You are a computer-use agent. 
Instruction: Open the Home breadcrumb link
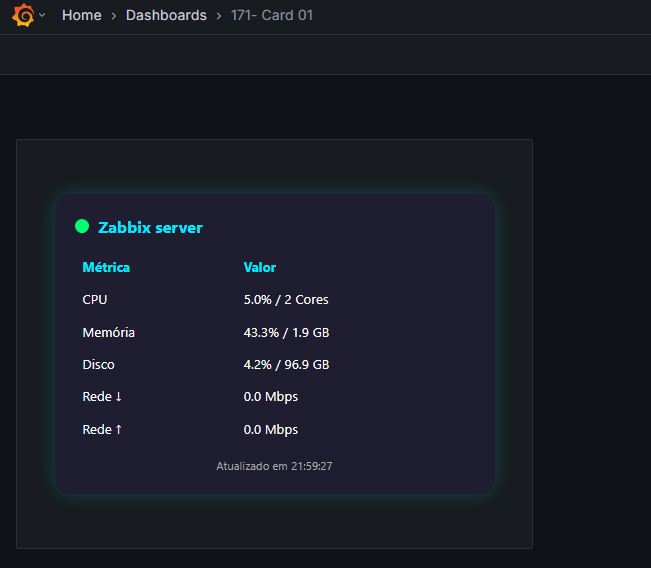coord(82,15)
